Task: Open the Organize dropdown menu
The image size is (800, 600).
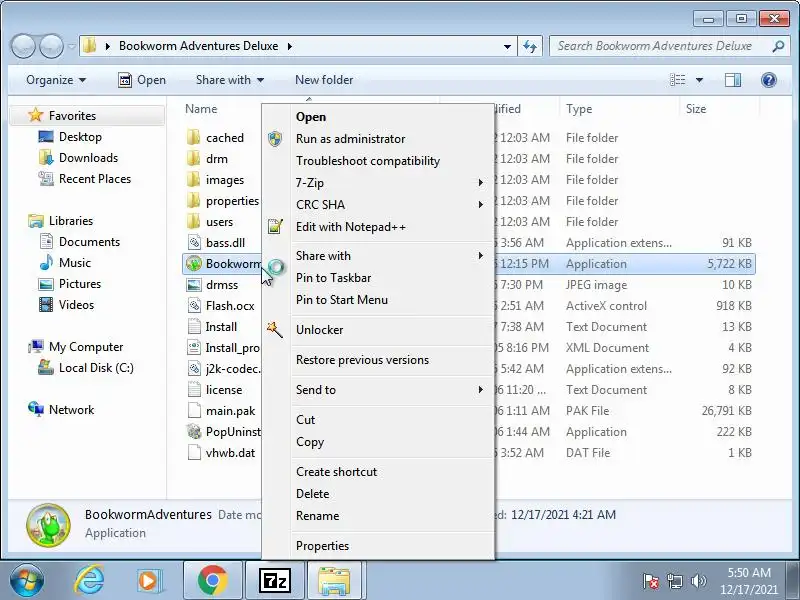Action: point(56,80)
